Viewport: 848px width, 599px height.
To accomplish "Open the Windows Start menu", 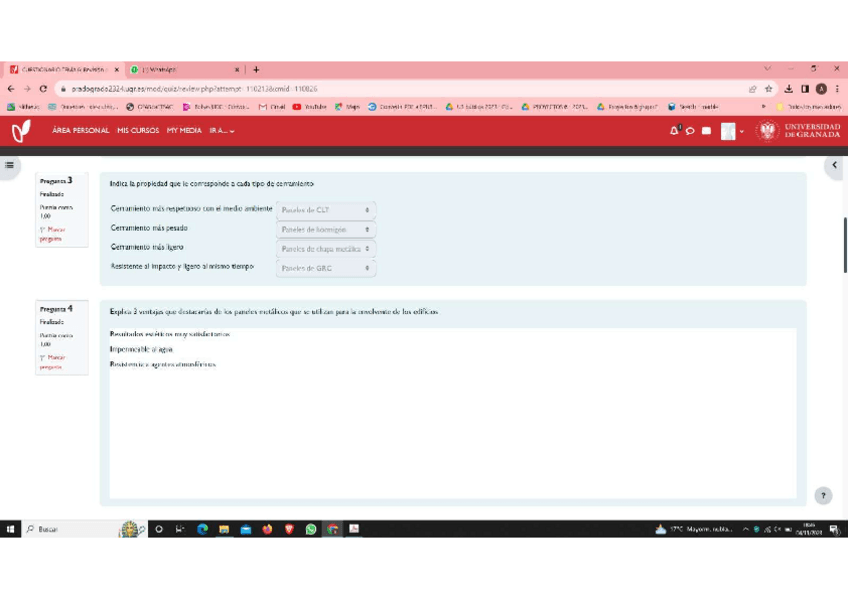I will 10,529.
